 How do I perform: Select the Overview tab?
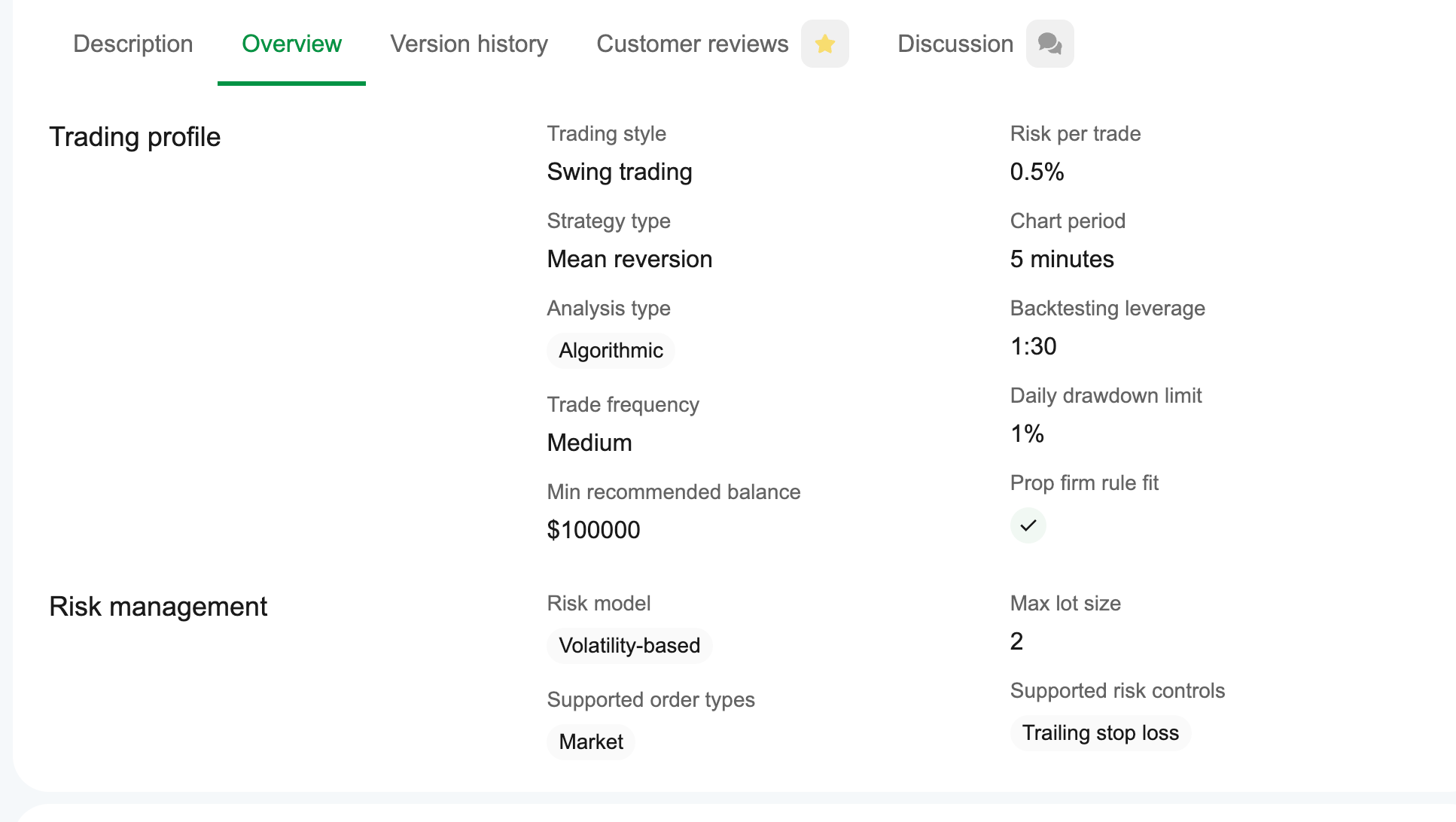pos(291,44)
